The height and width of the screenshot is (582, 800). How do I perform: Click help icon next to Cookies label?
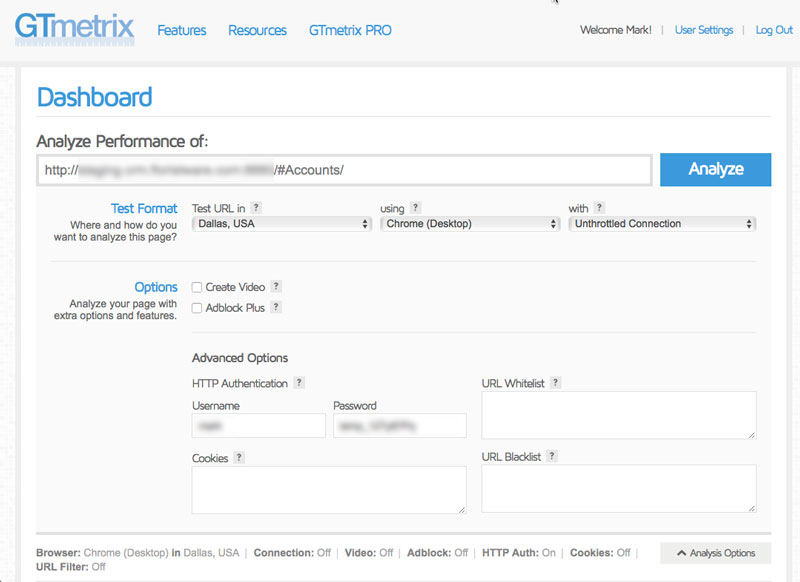(239, 458)
